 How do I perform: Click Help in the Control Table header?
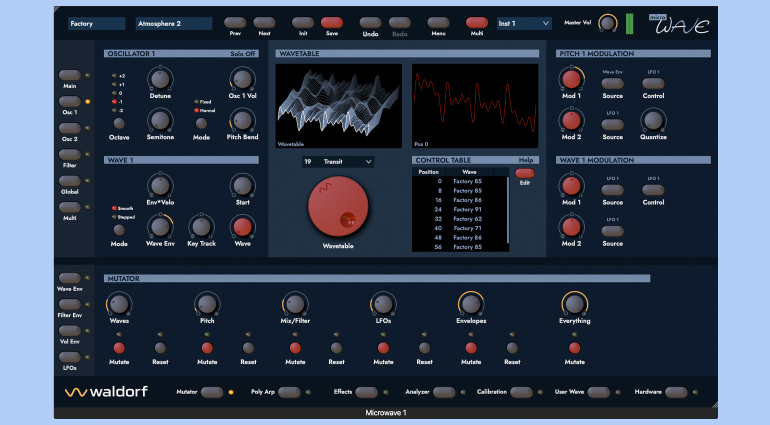tap(526, 160)
